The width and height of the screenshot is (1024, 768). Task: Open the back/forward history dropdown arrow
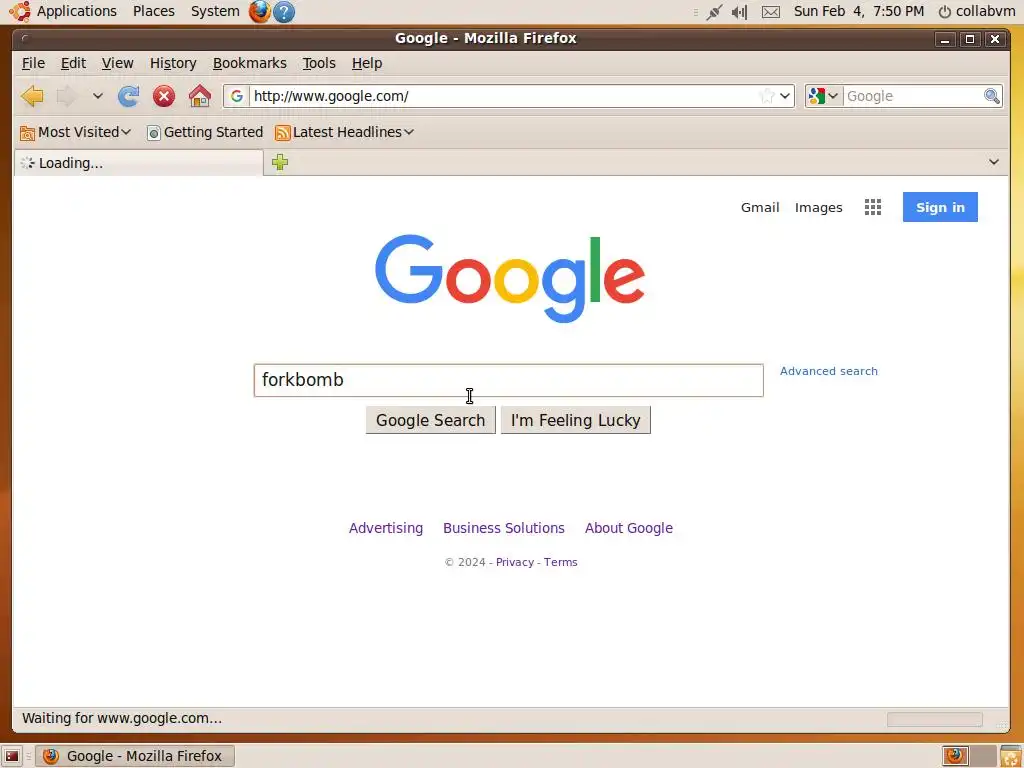tap(97, 96)
